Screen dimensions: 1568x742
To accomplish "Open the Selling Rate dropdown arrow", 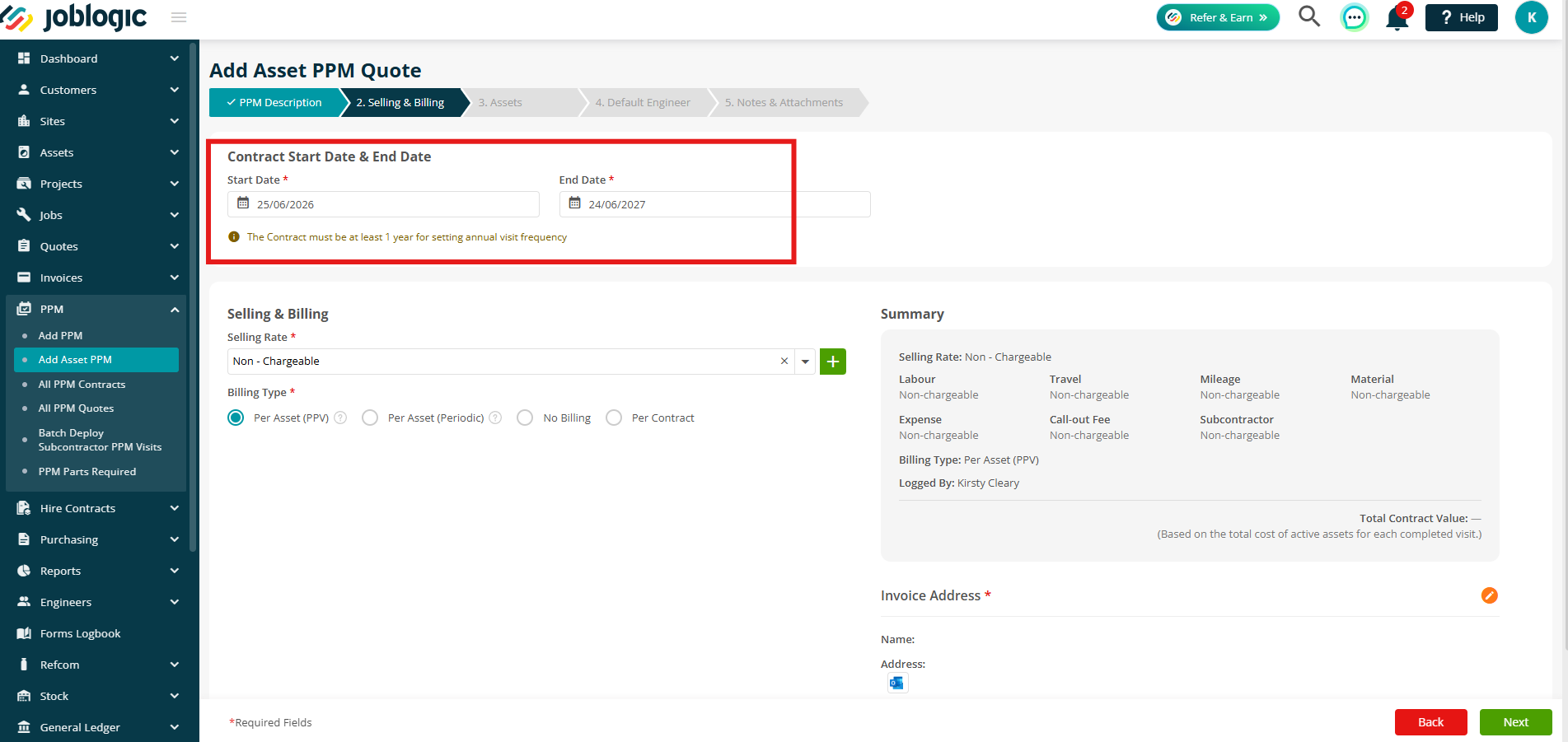I will pyautogui.click(x=805, y=362).
